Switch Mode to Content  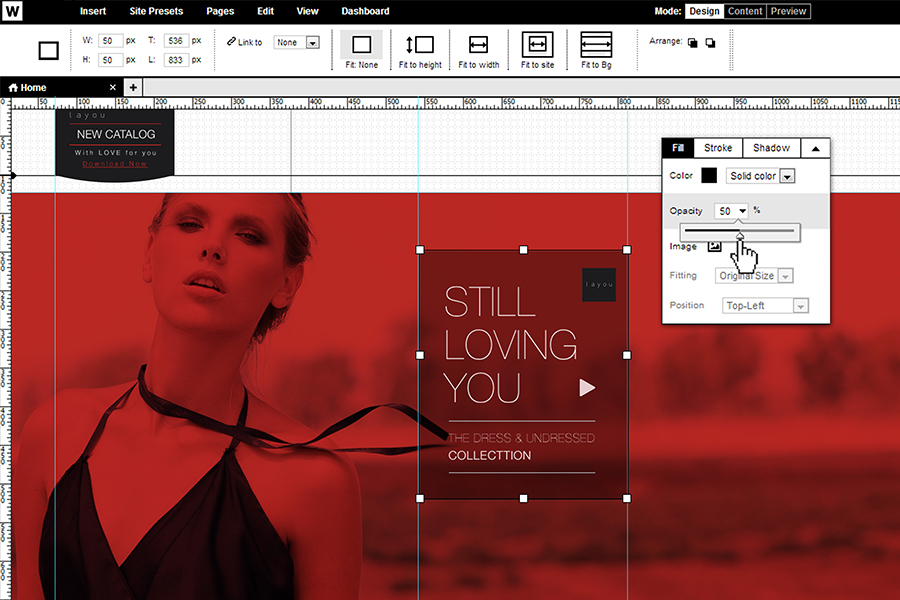tap(744, 11)
